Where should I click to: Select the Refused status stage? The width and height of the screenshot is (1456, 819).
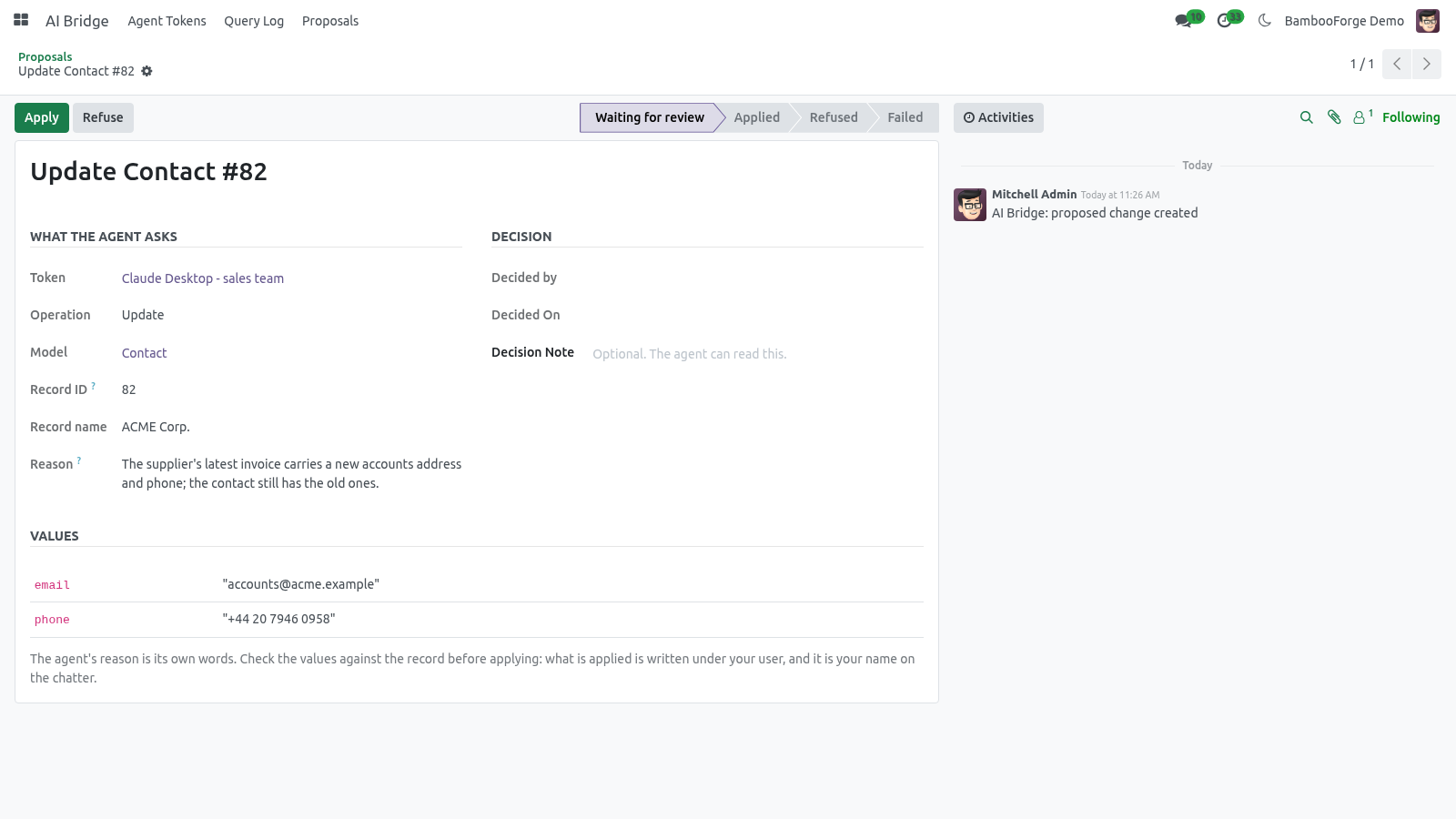(x=834, y=117)
